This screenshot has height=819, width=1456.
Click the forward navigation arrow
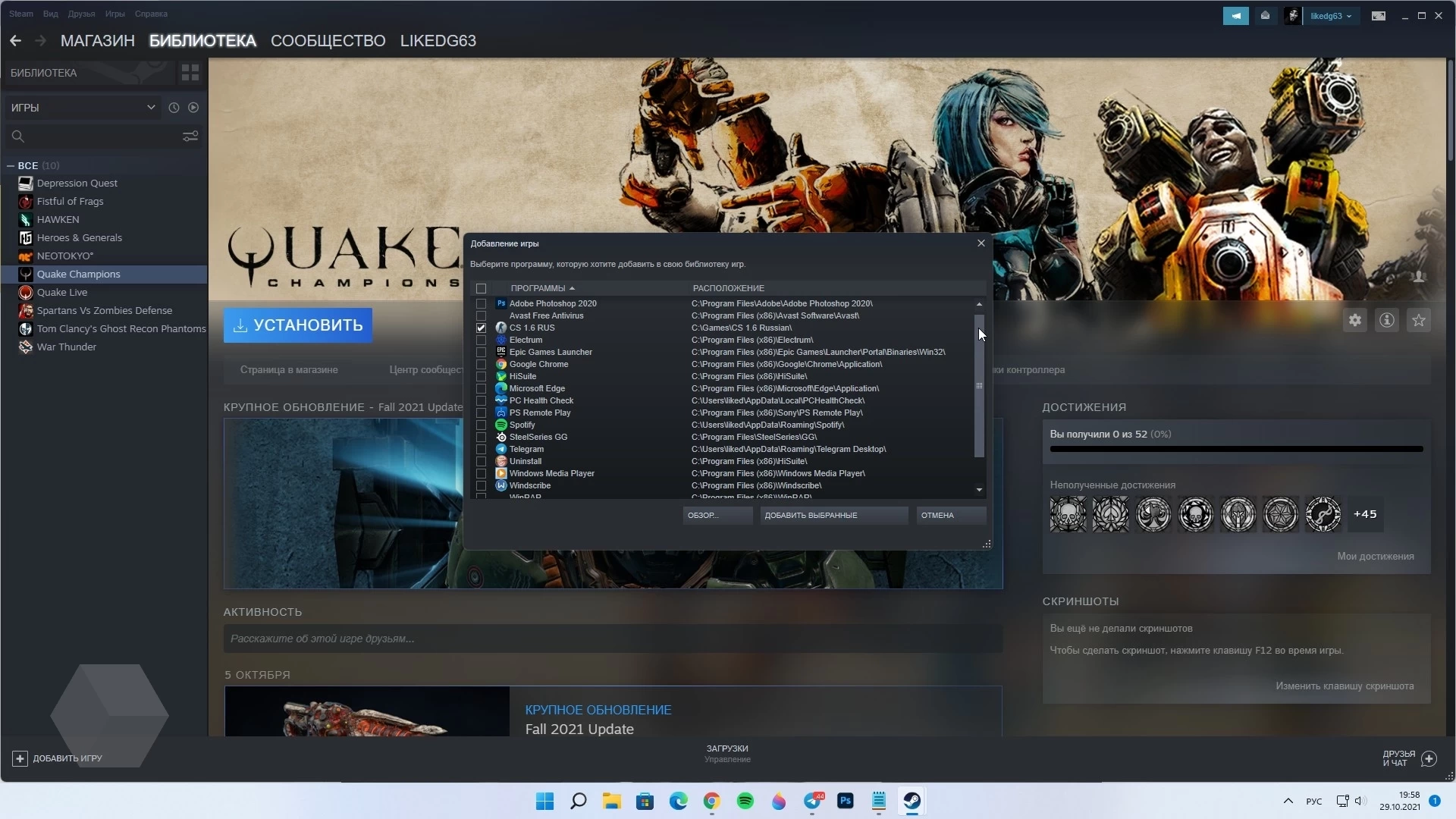(x=40, y=40)
